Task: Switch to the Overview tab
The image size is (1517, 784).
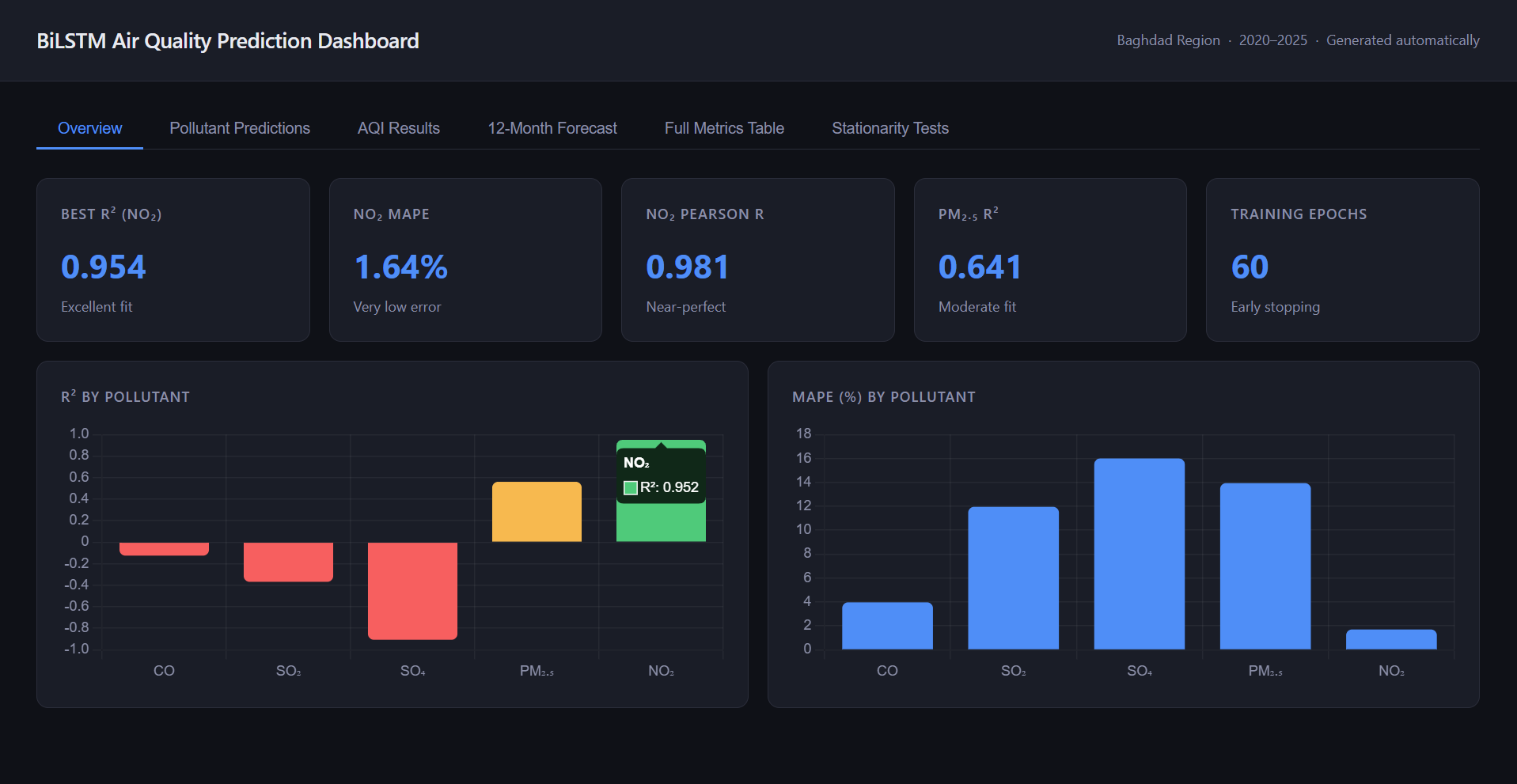Action: pyautogui.click(x=89, y=128)
